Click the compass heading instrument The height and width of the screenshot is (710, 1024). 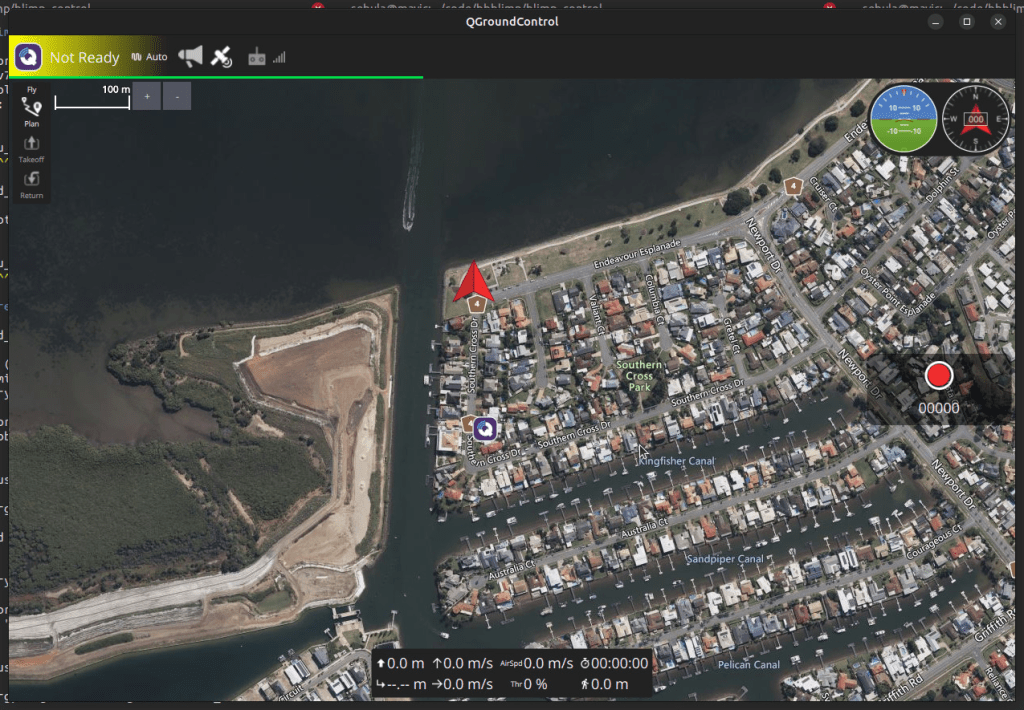coord(976,119)
